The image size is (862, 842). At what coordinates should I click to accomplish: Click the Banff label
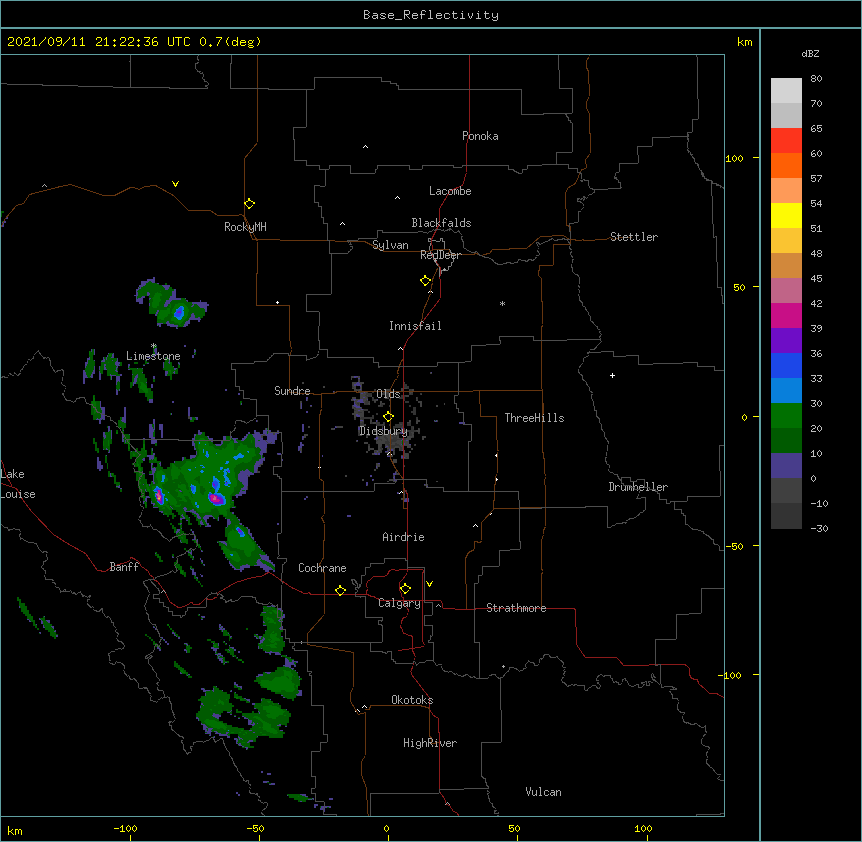124,567
